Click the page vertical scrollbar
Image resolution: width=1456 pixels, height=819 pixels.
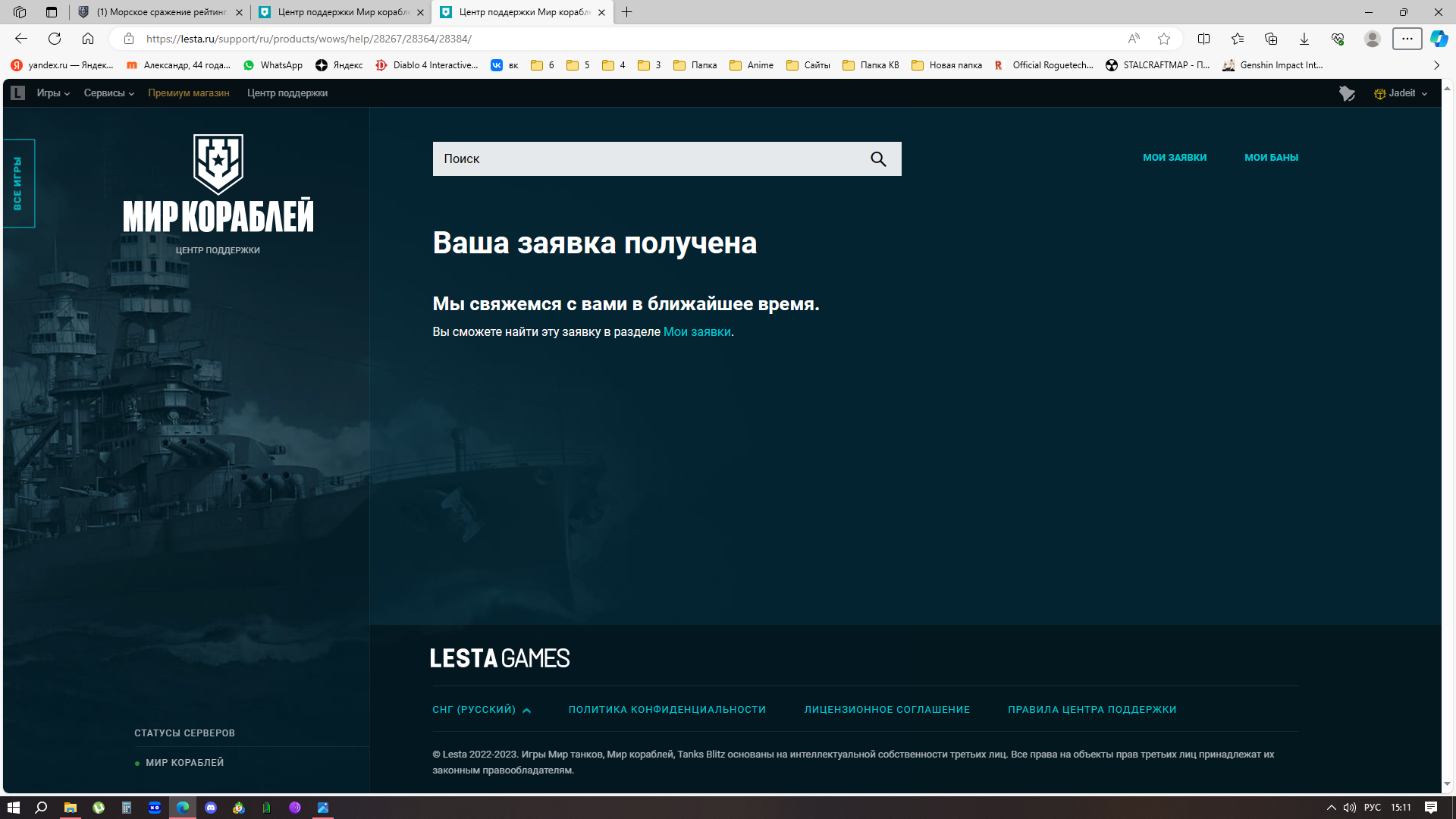click(x=1448, y=436)
